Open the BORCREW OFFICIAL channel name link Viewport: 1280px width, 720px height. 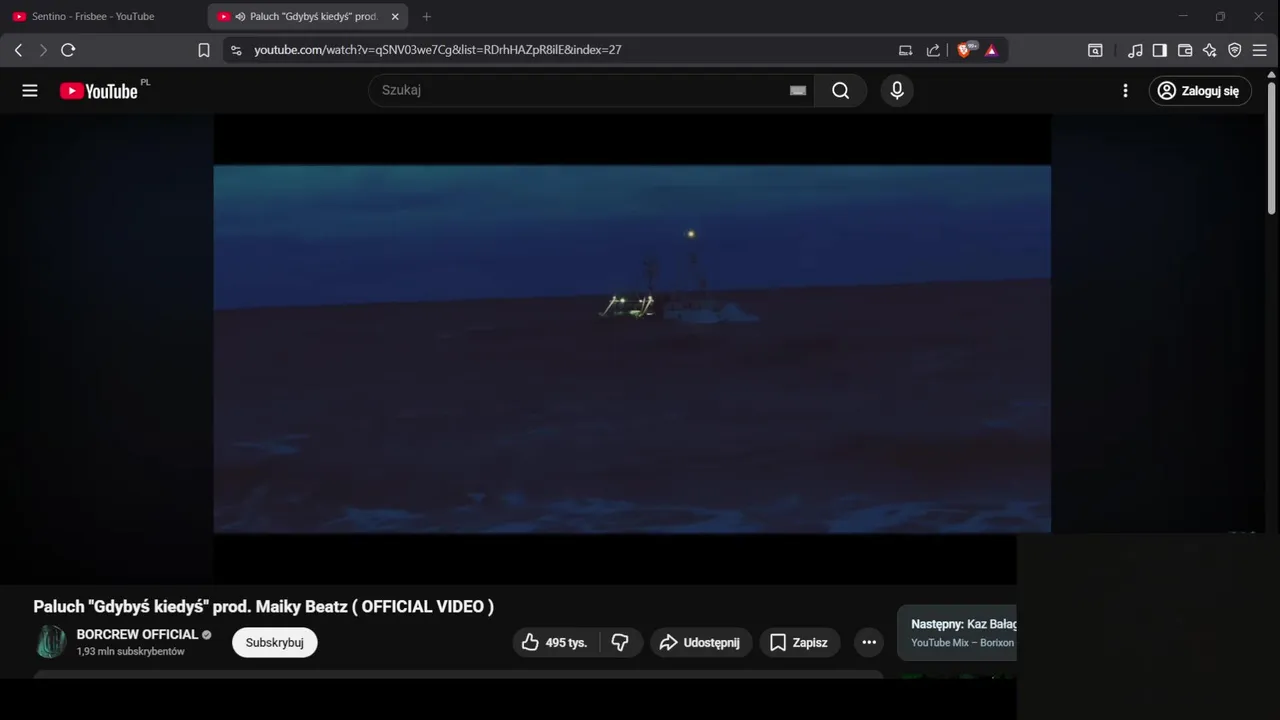click(137, 635)
